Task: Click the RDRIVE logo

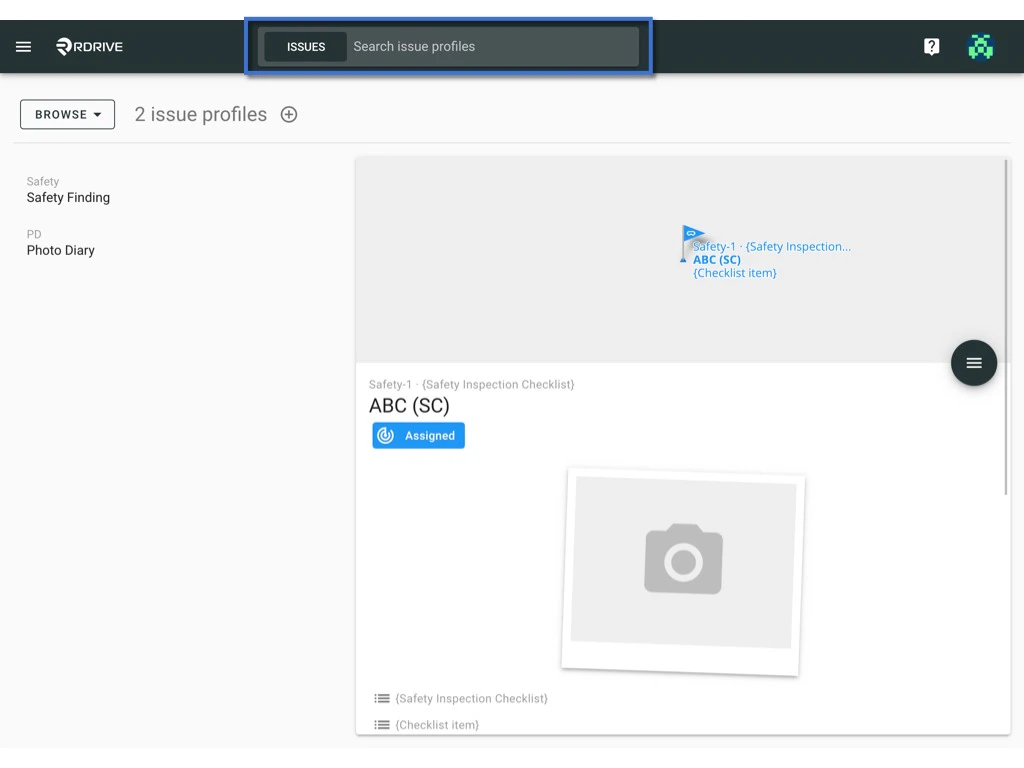Action: tap(88, 46)
